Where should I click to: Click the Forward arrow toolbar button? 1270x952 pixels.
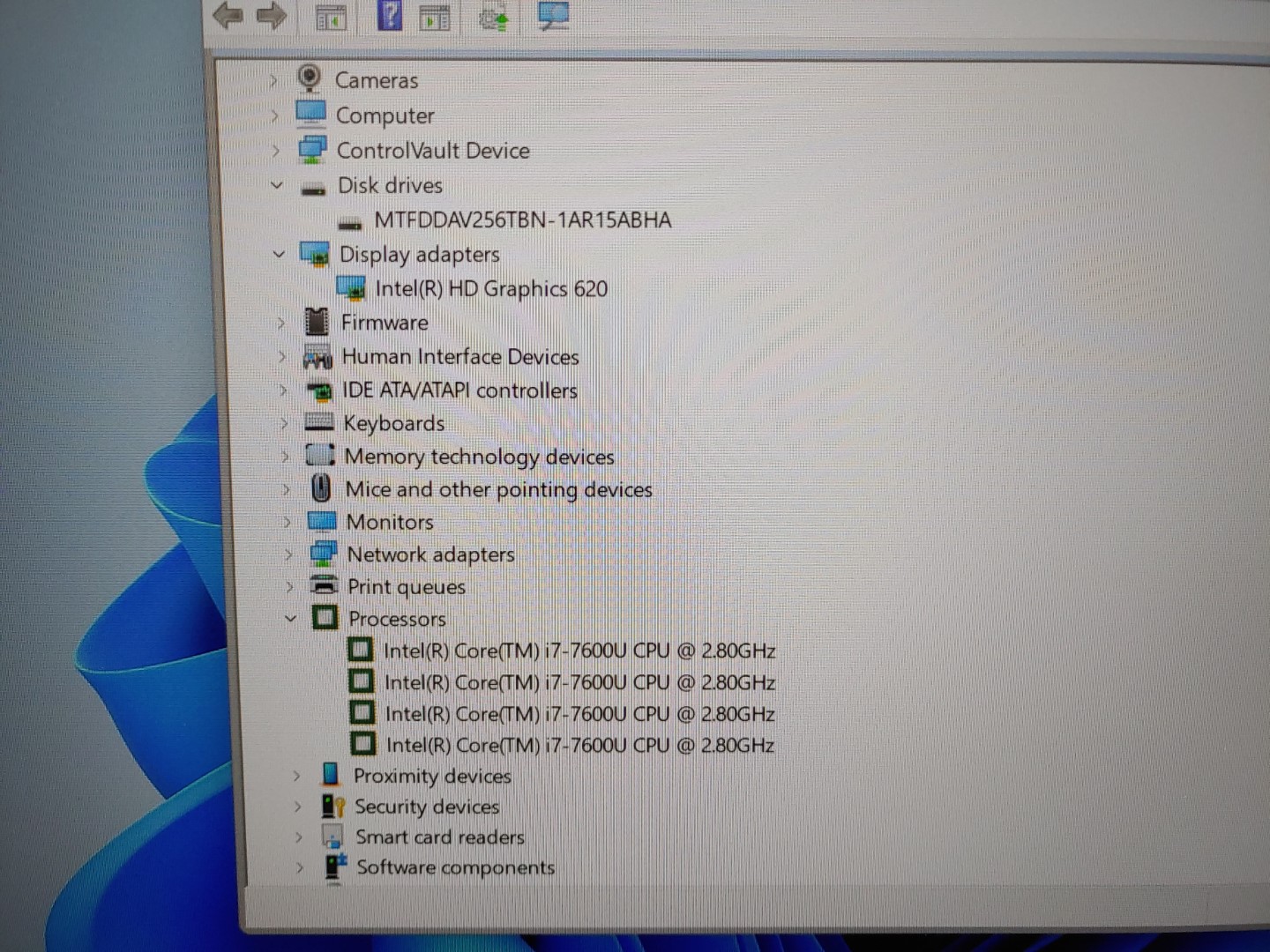point(271,16)
